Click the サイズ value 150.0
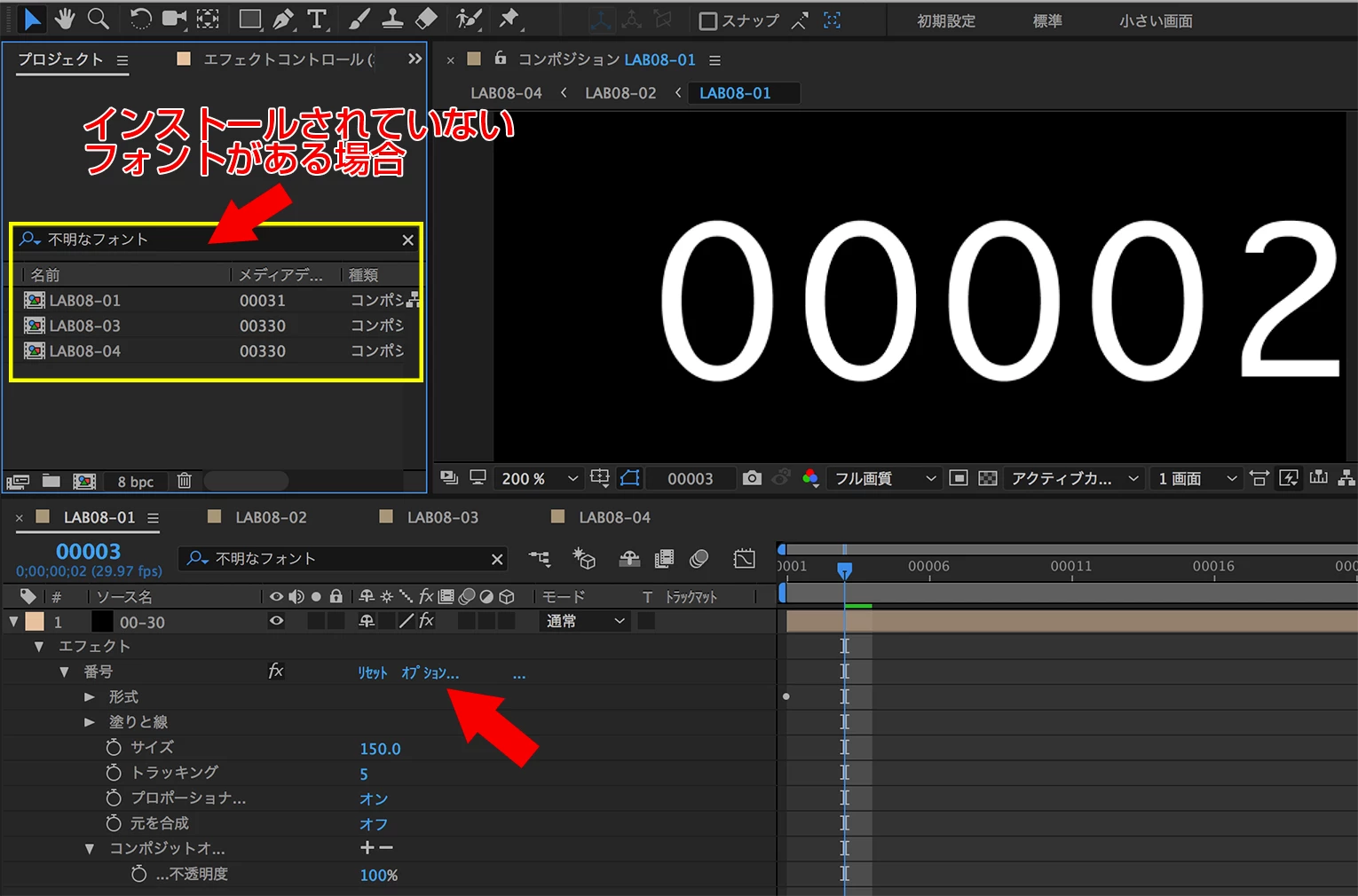The height and width of the screenshot is (896, 1358). 380,749
